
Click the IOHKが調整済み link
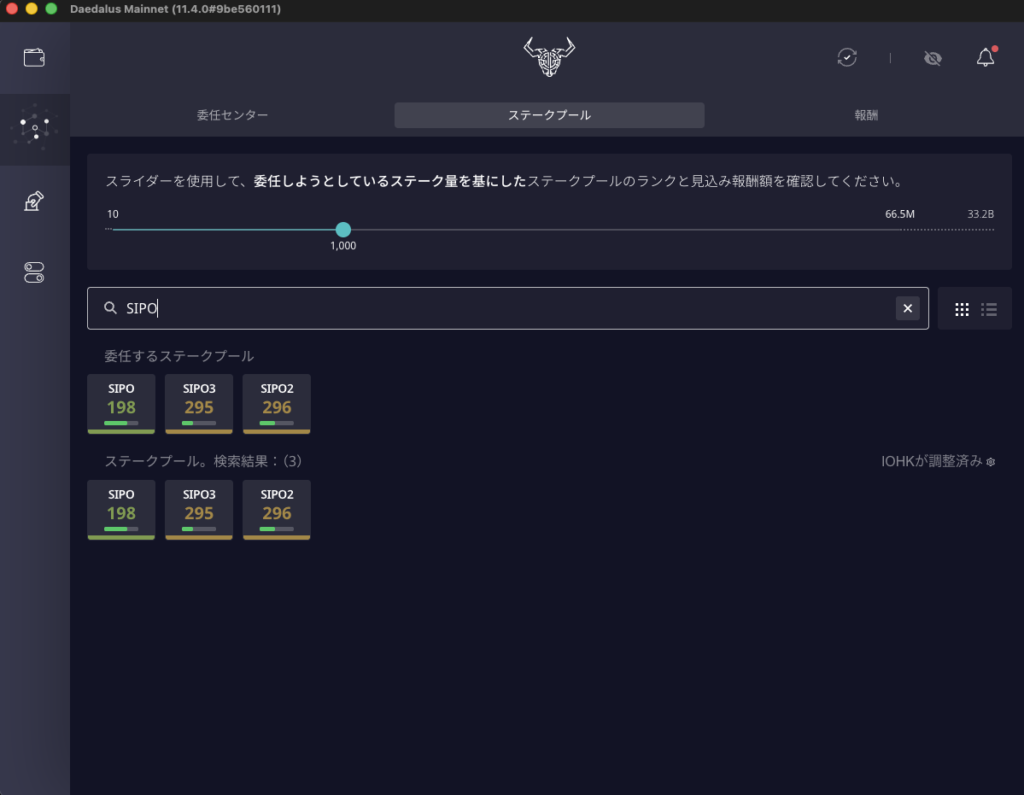[x=938, y=461]
